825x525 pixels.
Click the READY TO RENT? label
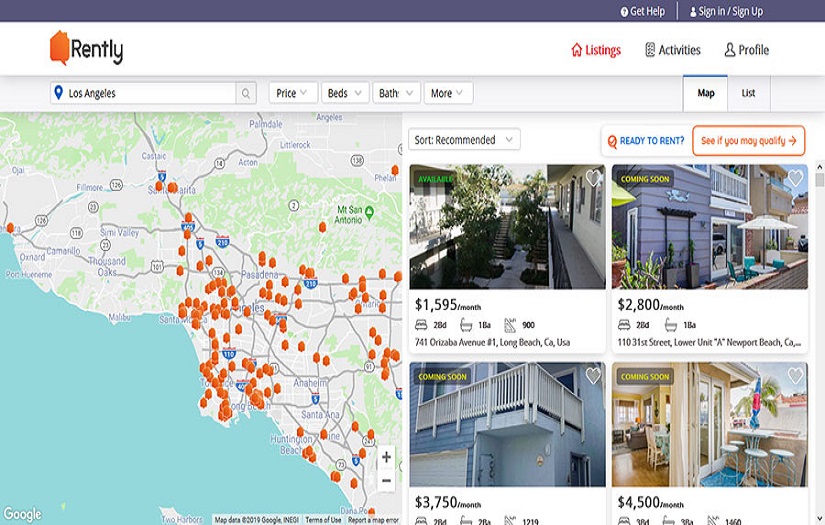[x=652, y=140]
